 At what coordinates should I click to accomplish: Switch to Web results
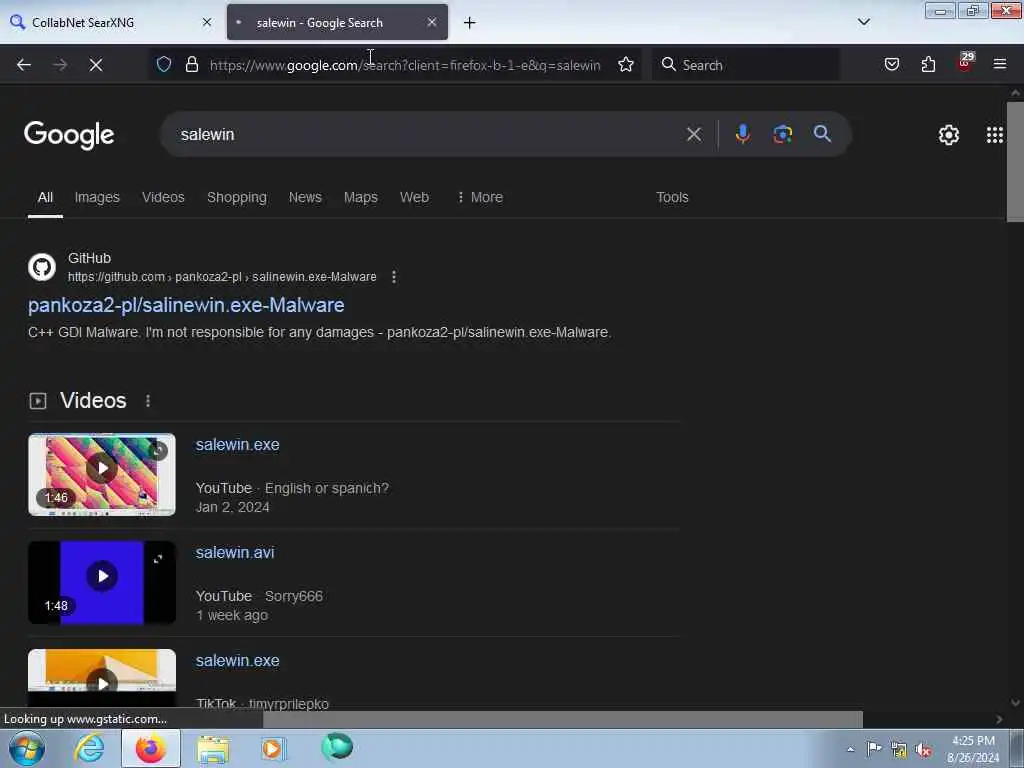[414, 197]
